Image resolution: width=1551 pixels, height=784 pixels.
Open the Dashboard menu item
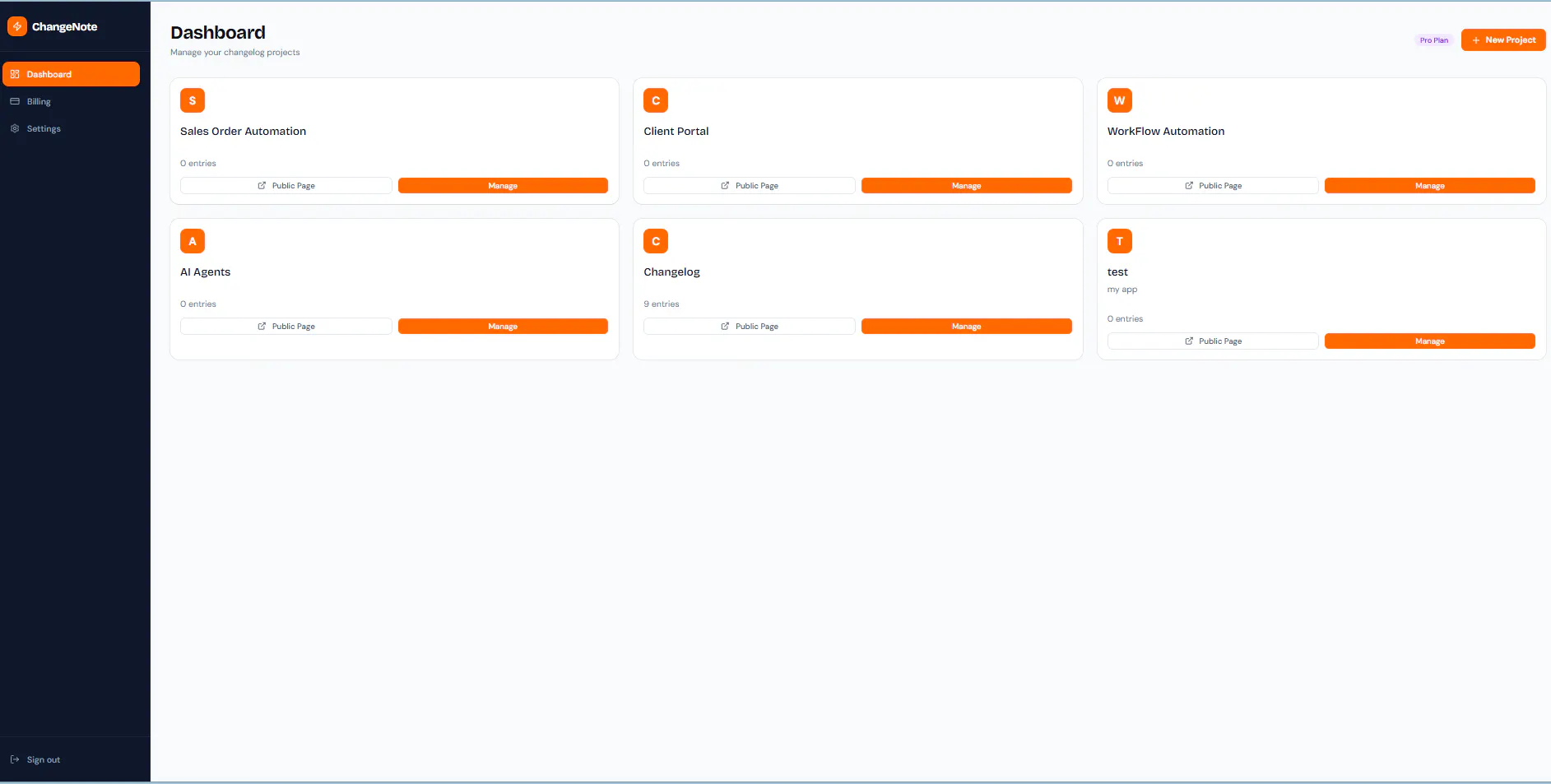click(x=72, y=74)
